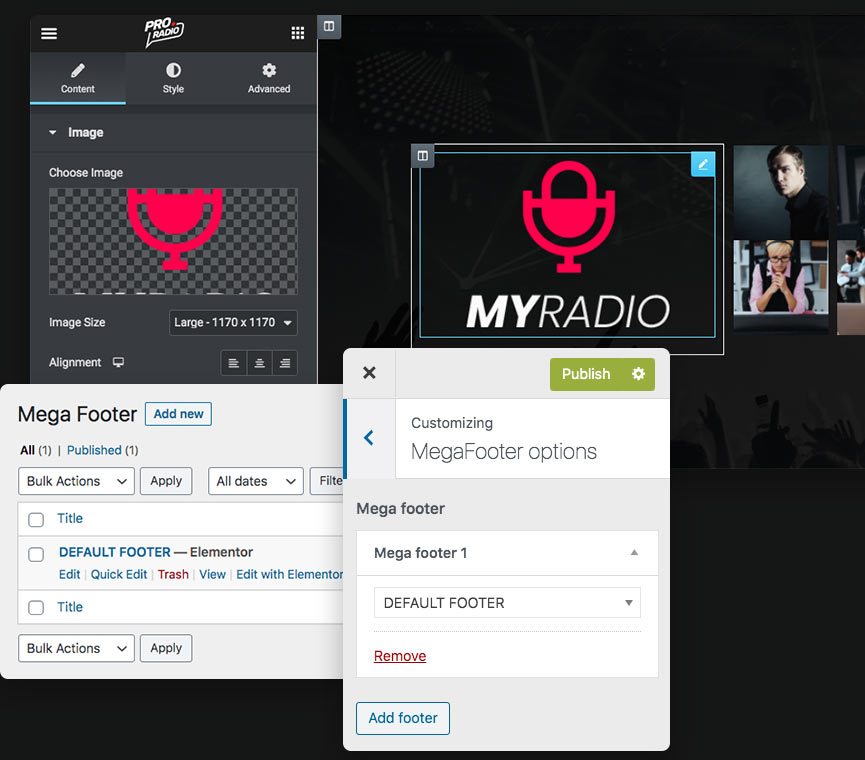Click the Add footer button

(403, 719)
